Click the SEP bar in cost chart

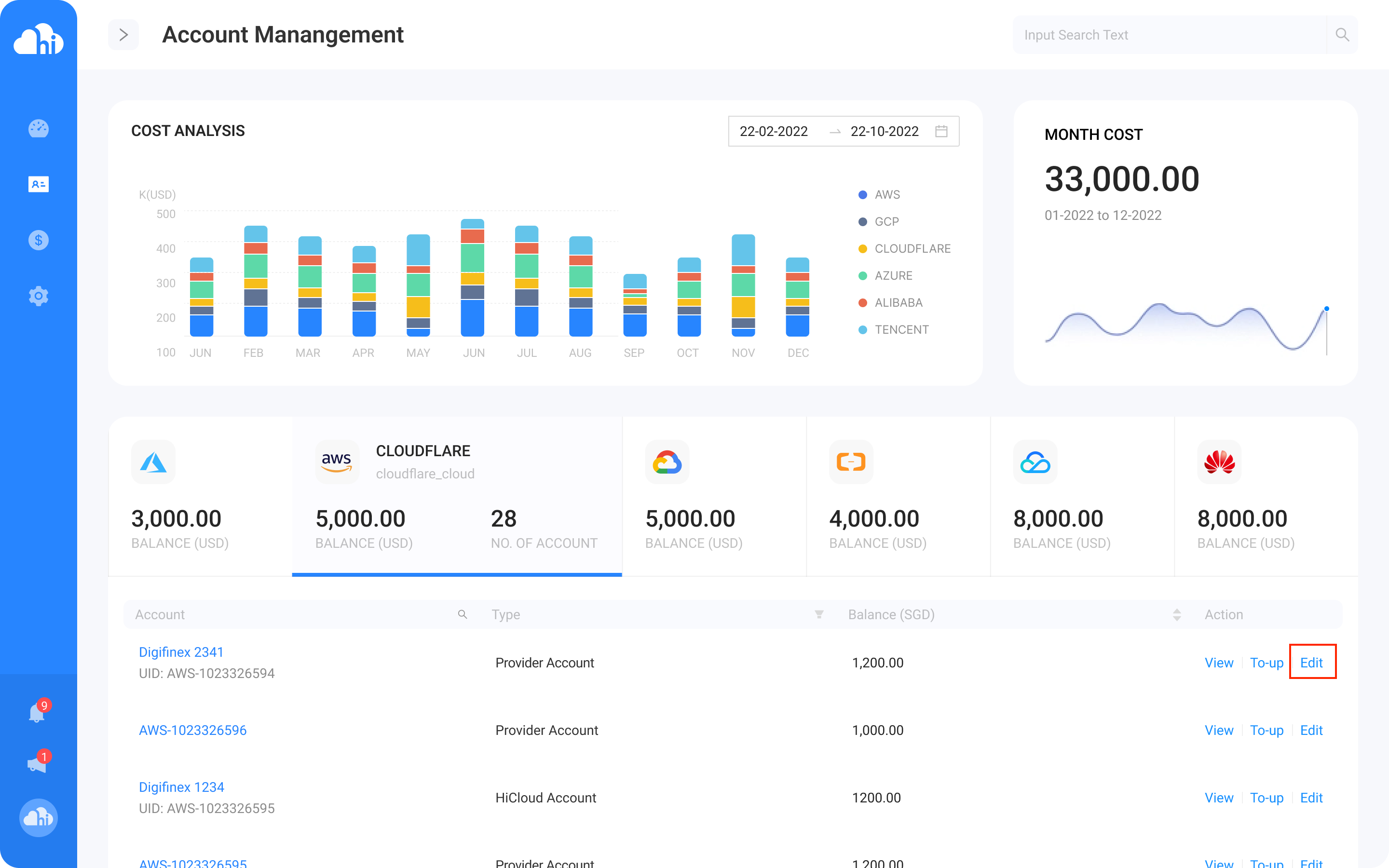[x=635, y=305]
